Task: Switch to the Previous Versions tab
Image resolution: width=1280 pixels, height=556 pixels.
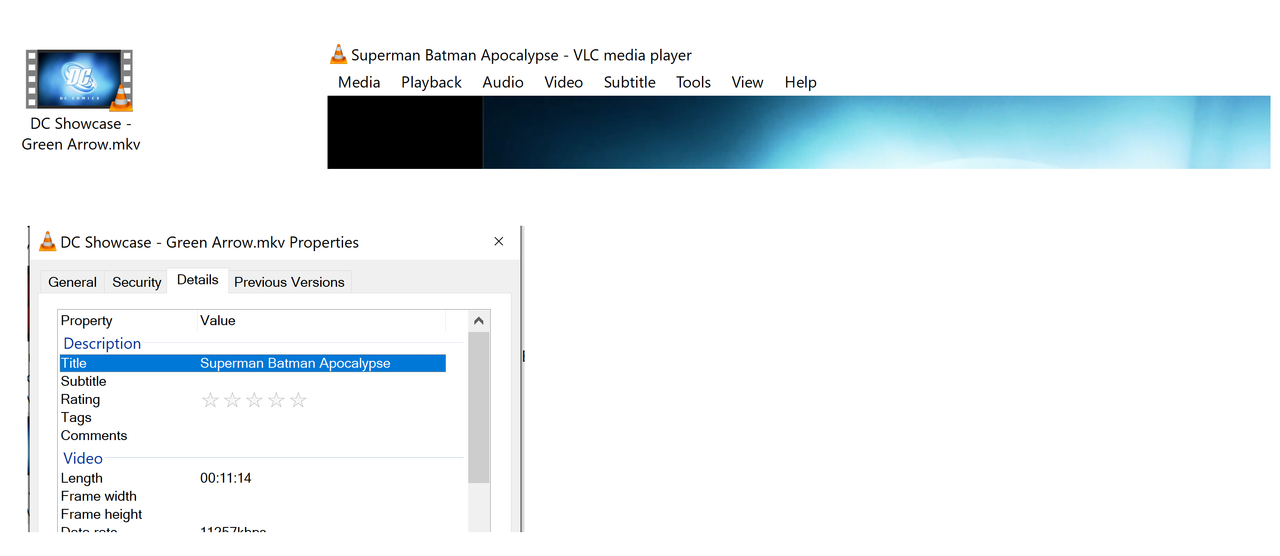Action: (290, 282)
